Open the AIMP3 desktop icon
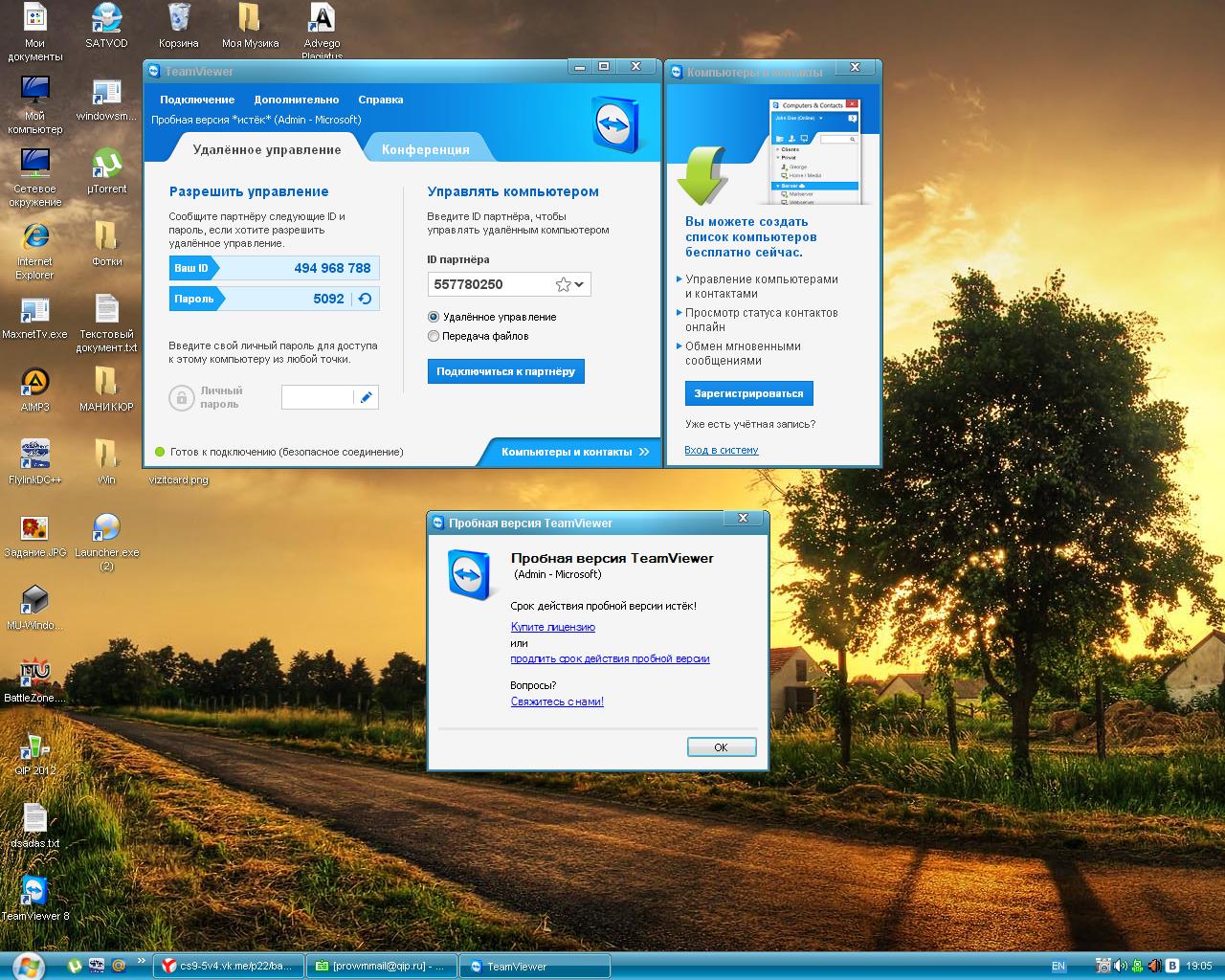Viewport: 1225px width, 980px height. click(x=34, y=390)
